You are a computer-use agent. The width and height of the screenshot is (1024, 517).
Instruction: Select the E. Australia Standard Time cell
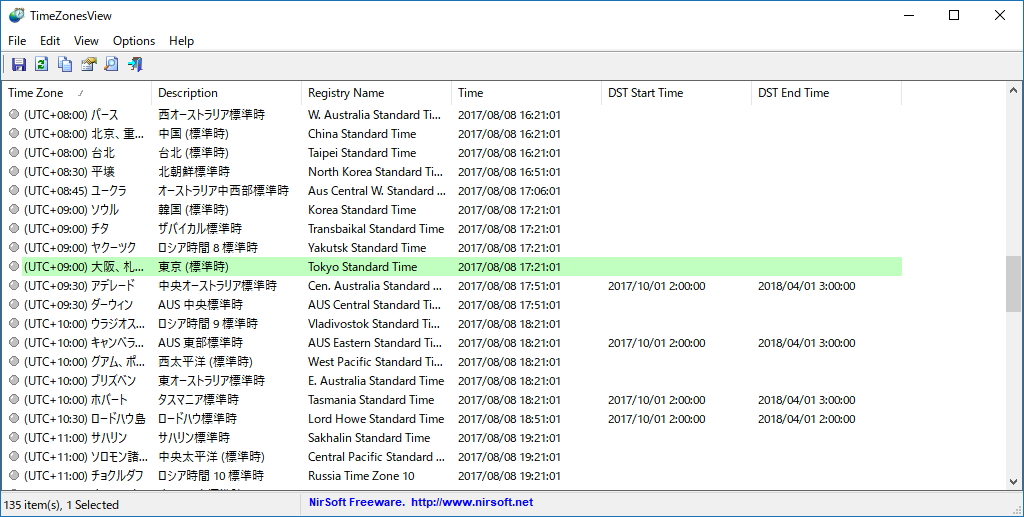376,381
